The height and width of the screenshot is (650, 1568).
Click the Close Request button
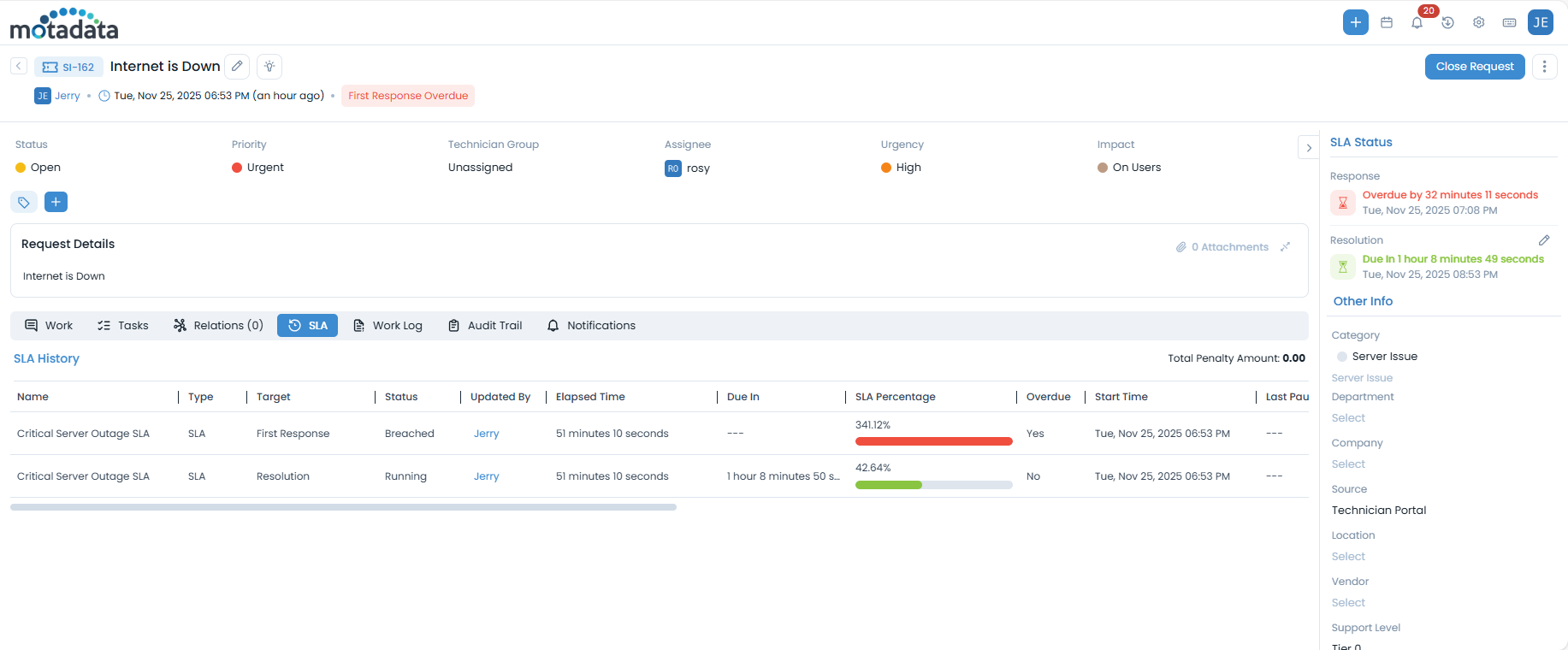[1474, 67]
